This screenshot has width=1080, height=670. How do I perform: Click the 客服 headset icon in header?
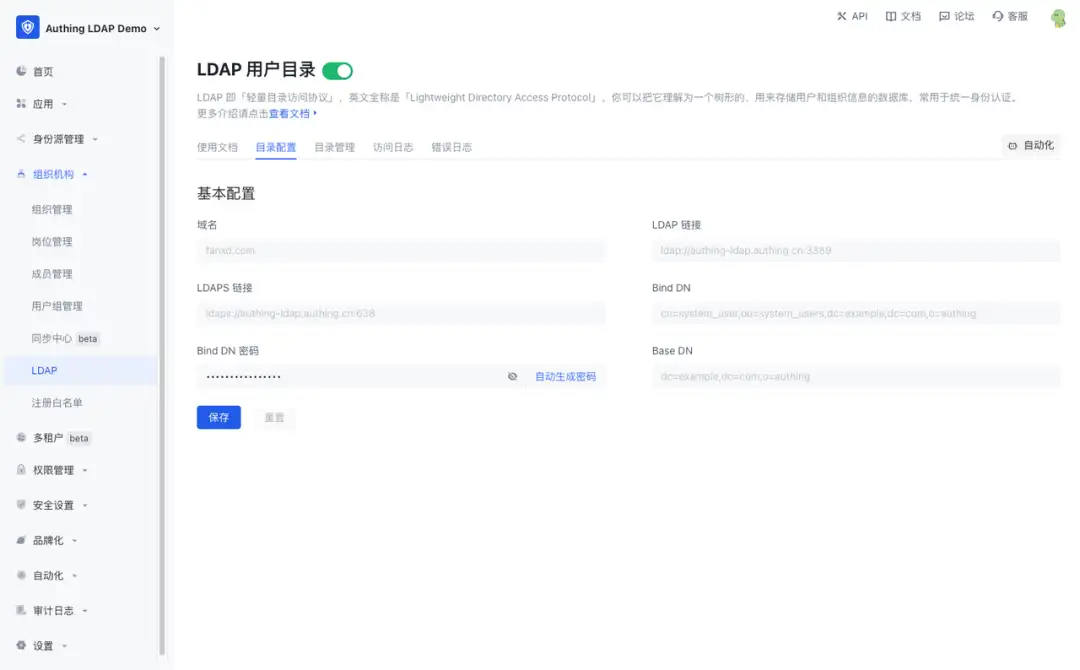click(997, 16)
